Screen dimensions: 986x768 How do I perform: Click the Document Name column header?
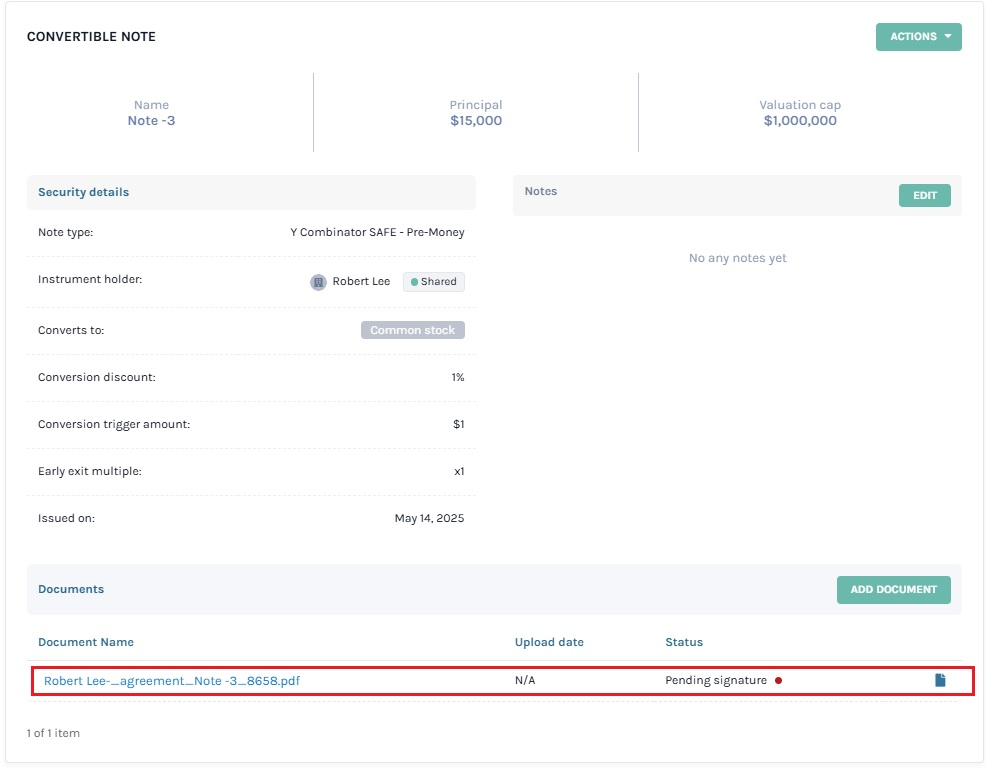[x=86, y=642]
